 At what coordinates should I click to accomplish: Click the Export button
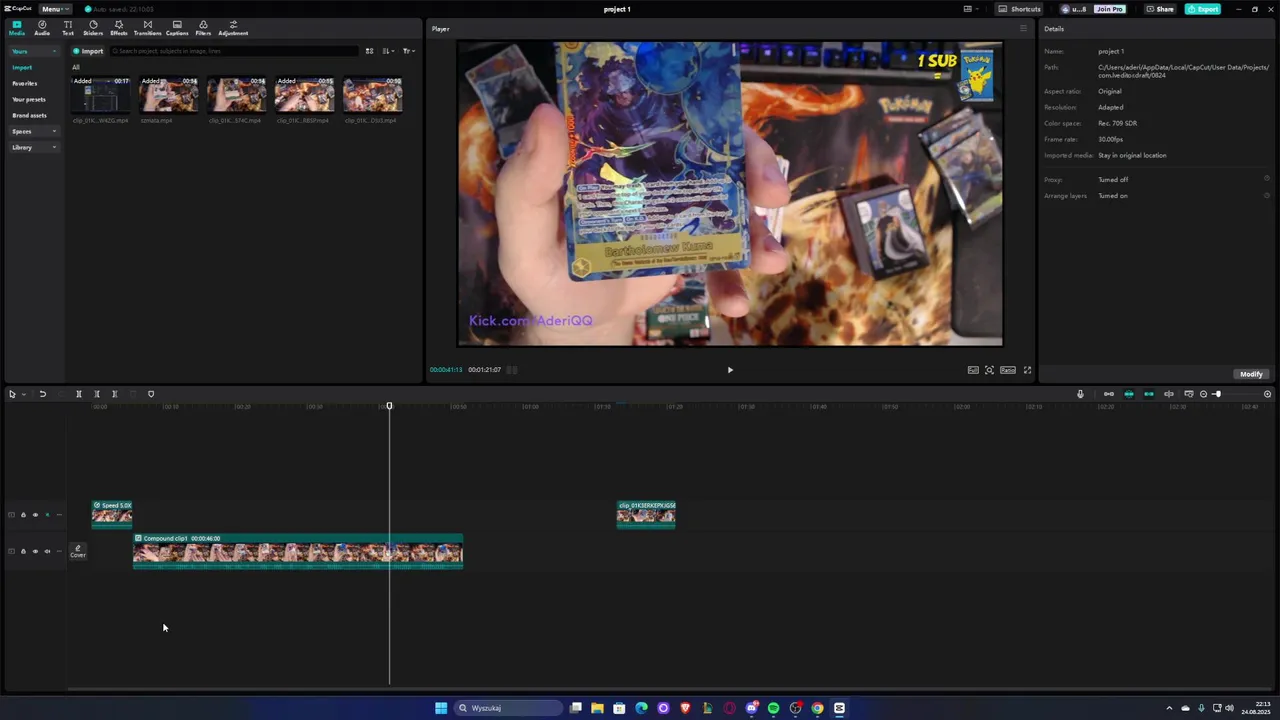[1203, 9]
